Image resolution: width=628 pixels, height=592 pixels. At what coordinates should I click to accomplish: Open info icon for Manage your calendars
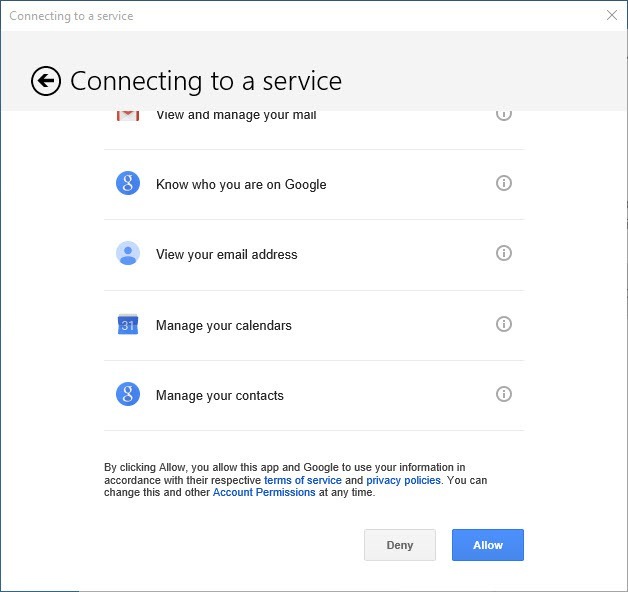click(504, 324)
